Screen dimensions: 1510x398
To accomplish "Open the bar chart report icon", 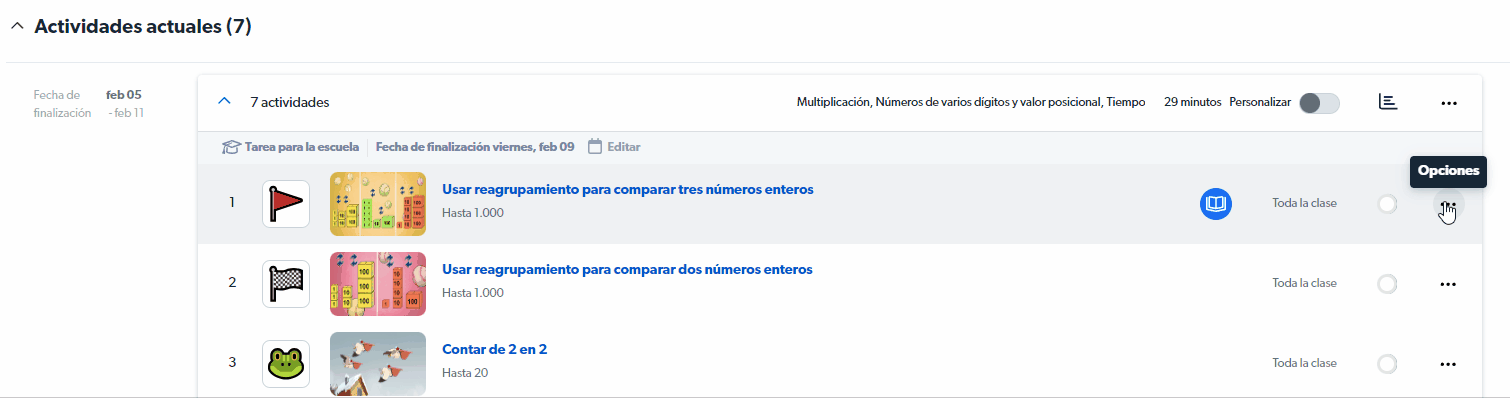I will point(1387,102).
